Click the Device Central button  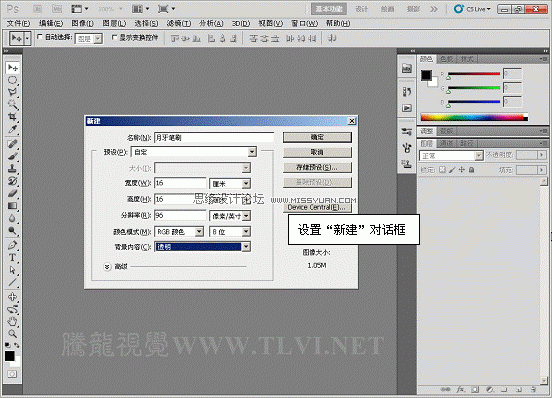pos(317,207)
